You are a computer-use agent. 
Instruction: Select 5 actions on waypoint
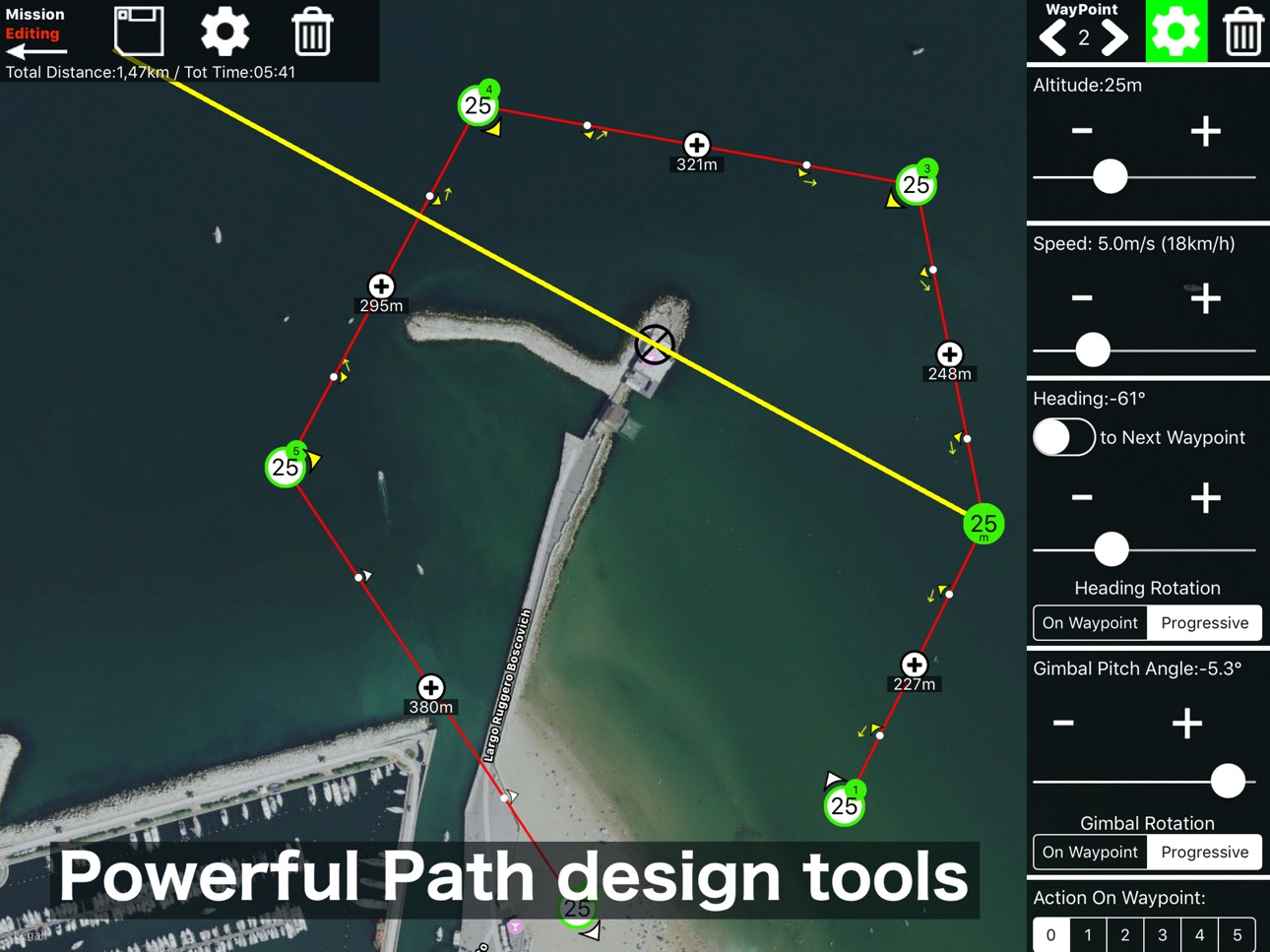1238,934
